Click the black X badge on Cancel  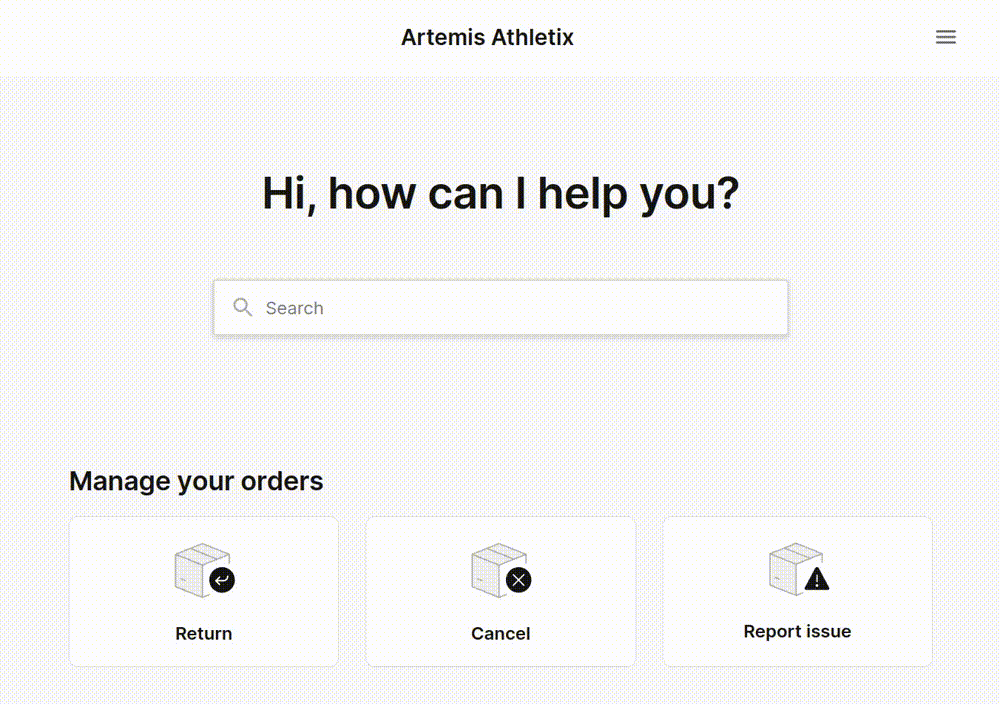tap(518, 580)
